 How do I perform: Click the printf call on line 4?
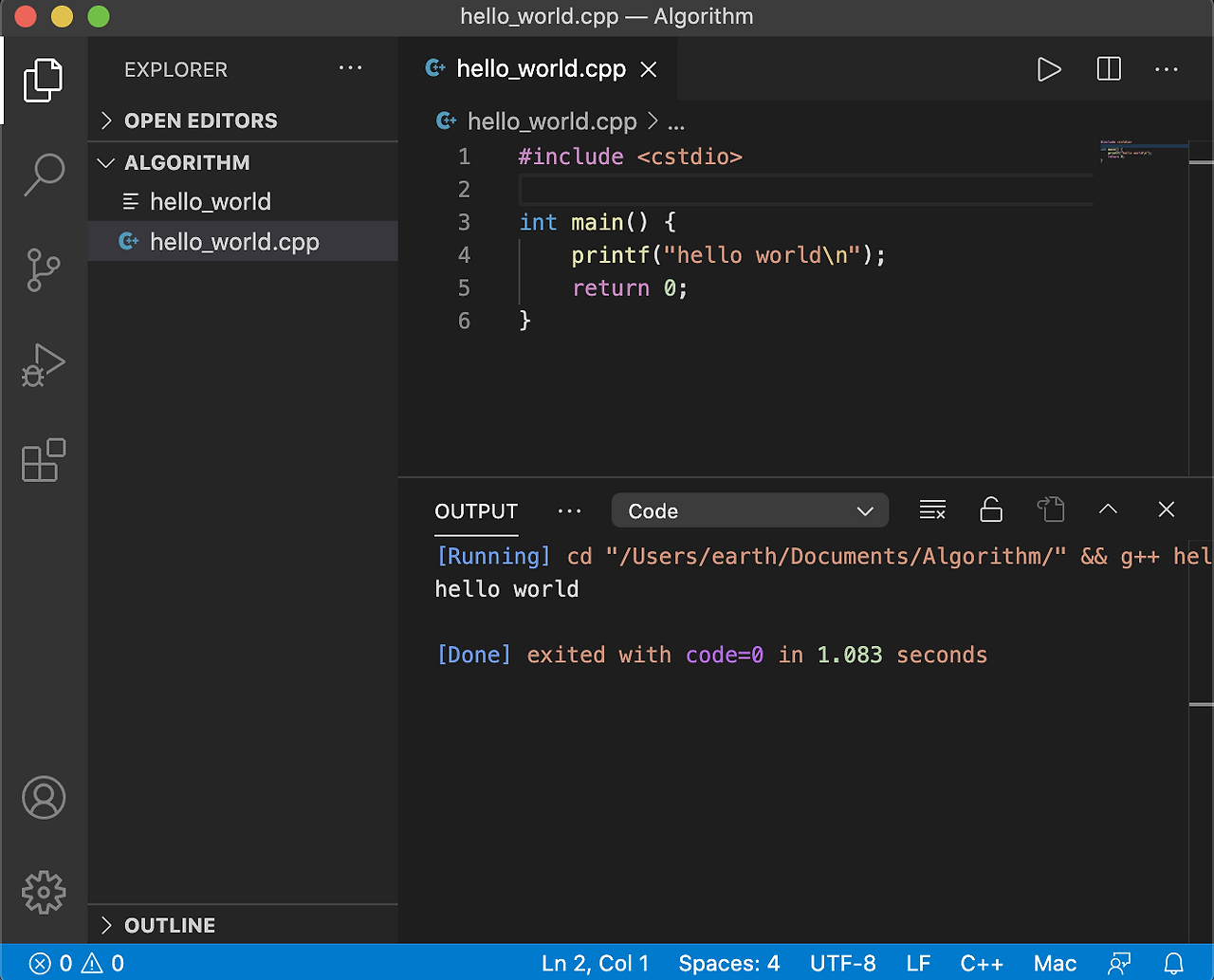click(x=728, y=255)
